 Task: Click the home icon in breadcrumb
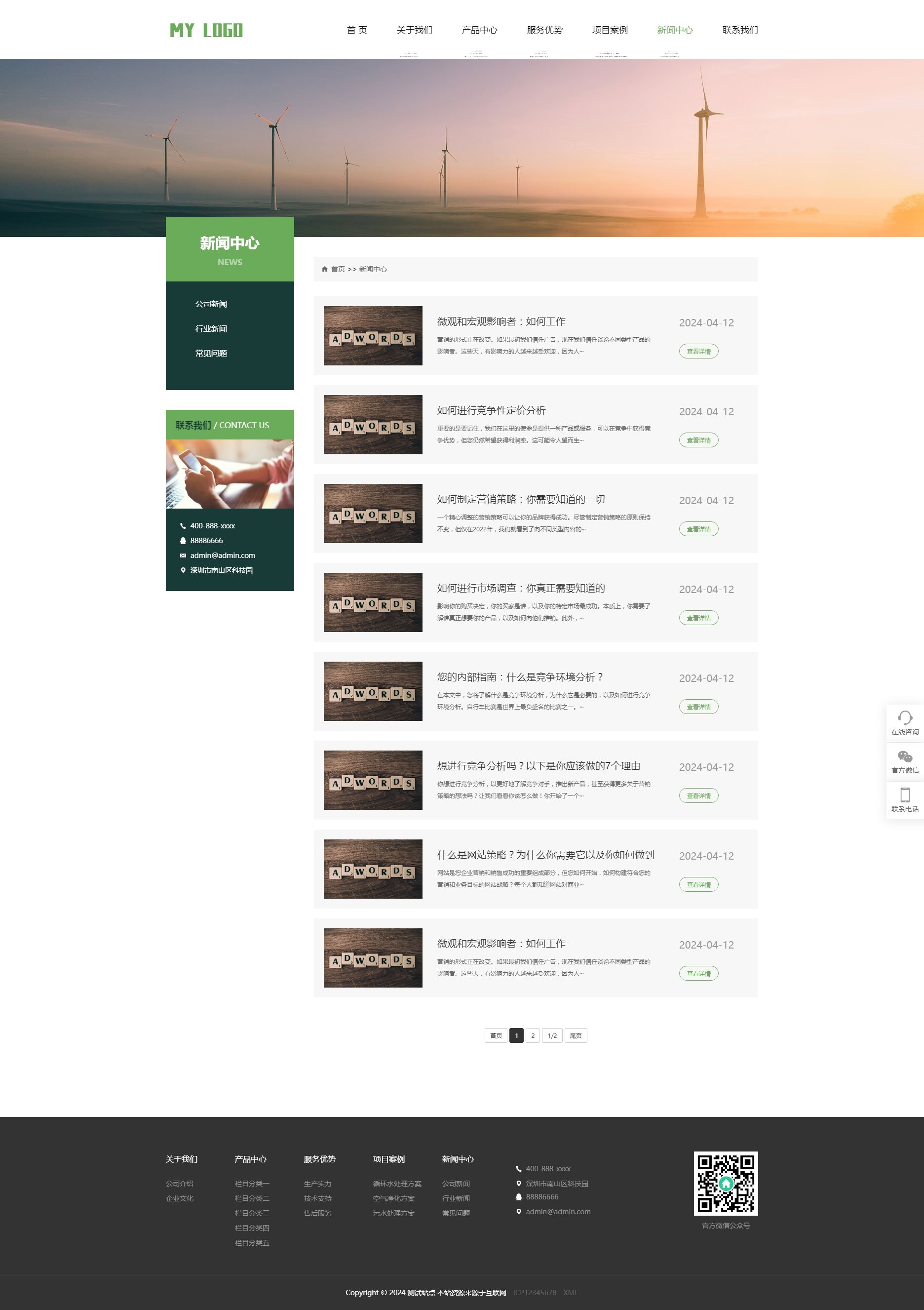[x=325, y=269]
